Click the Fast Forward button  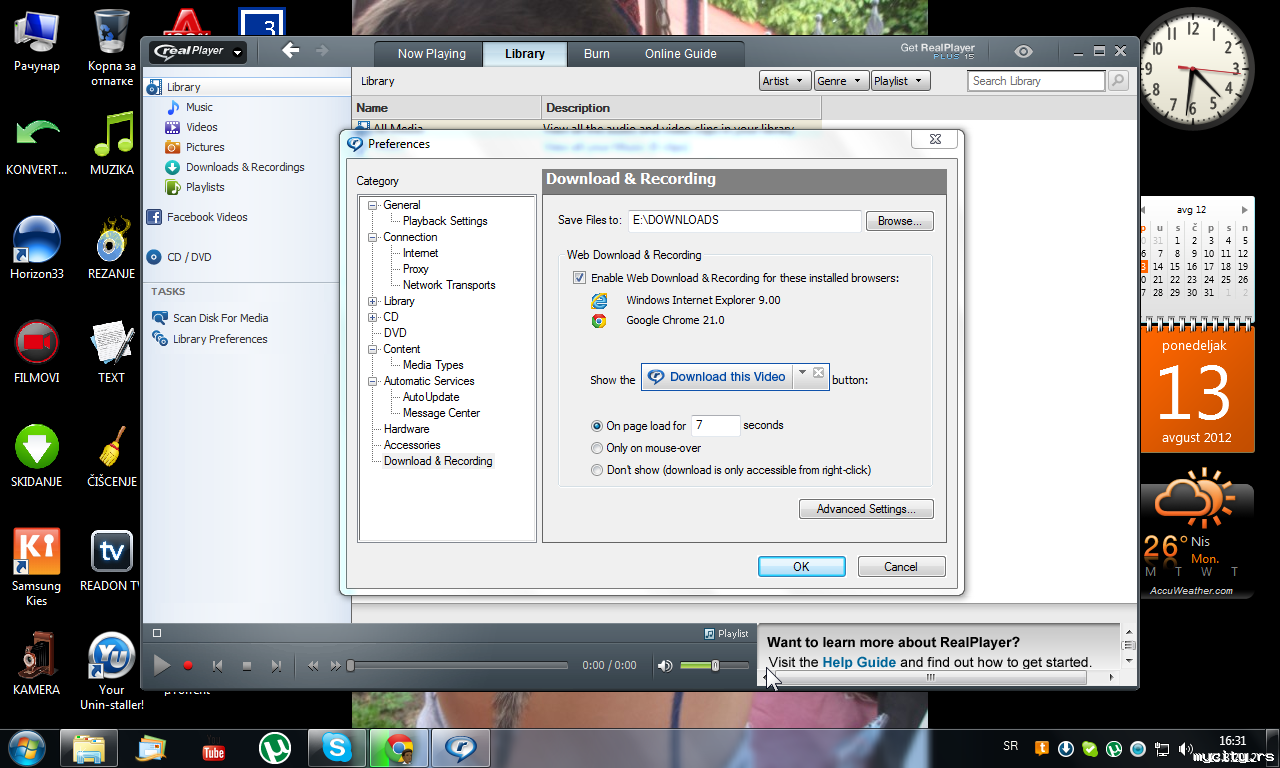[x=336, y=666]
